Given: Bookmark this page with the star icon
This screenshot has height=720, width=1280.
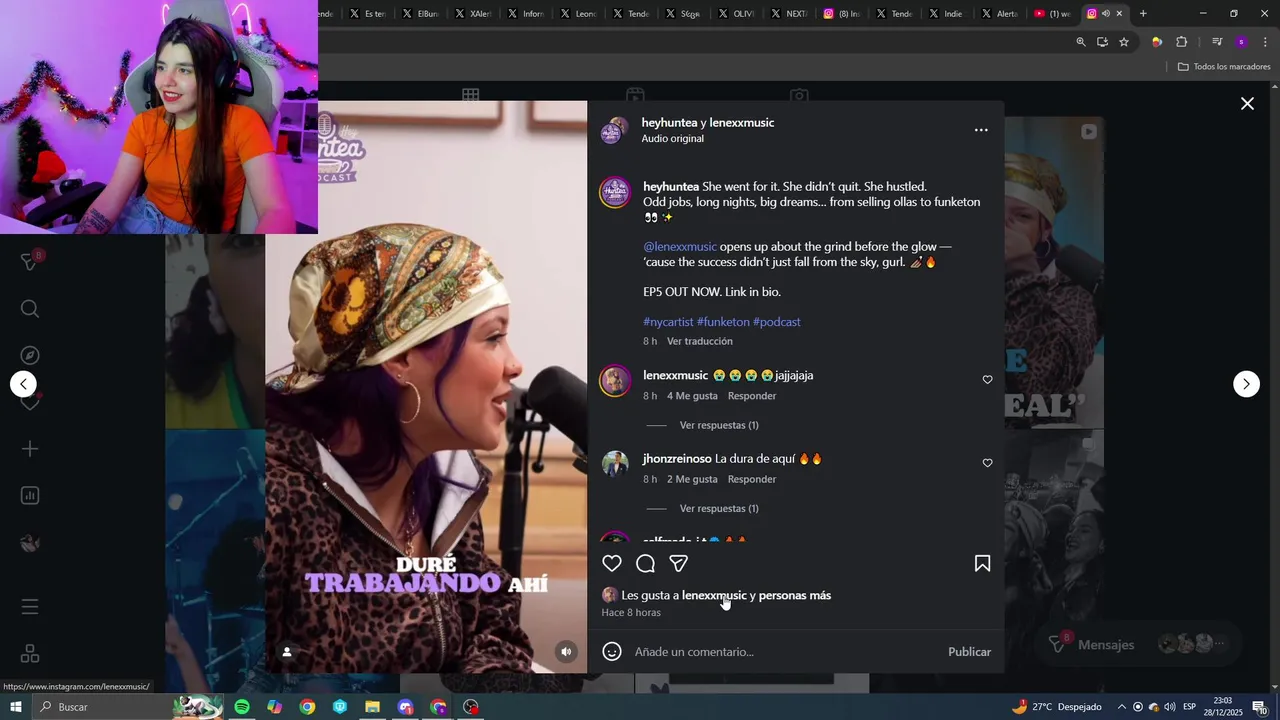Looking at the screenshot, I should (1124, 42).
